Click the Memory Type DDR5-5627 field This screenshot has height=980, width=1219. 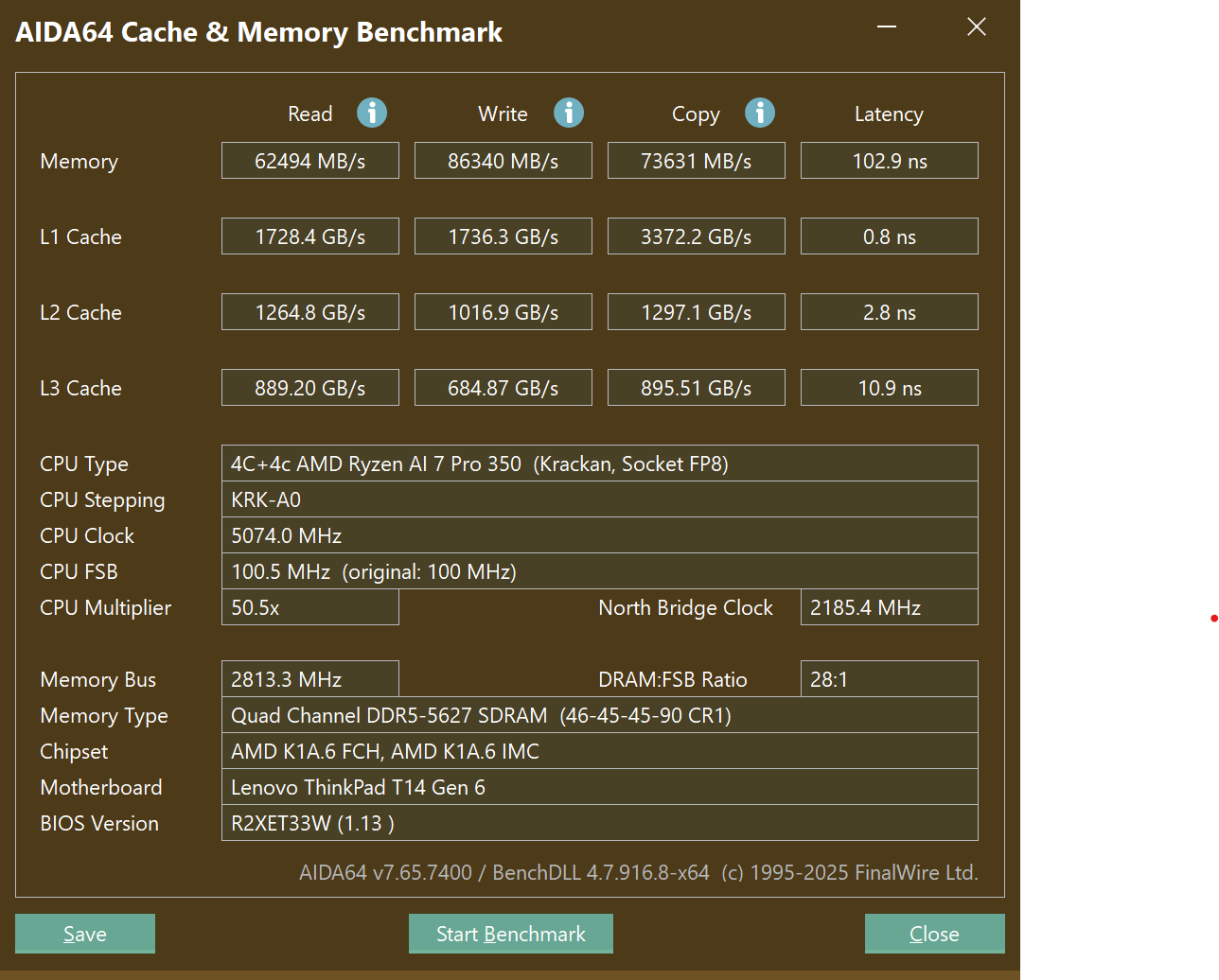click(x=599, y=715)
